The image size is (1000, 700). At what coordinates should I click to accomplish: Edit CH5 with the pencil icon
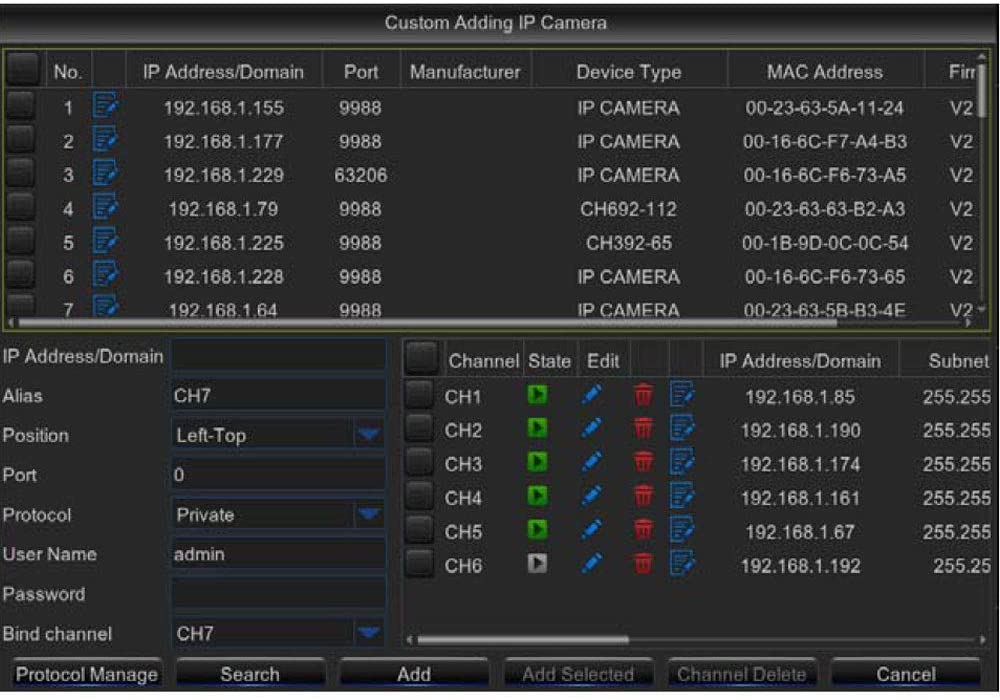[x=591, y=530]
